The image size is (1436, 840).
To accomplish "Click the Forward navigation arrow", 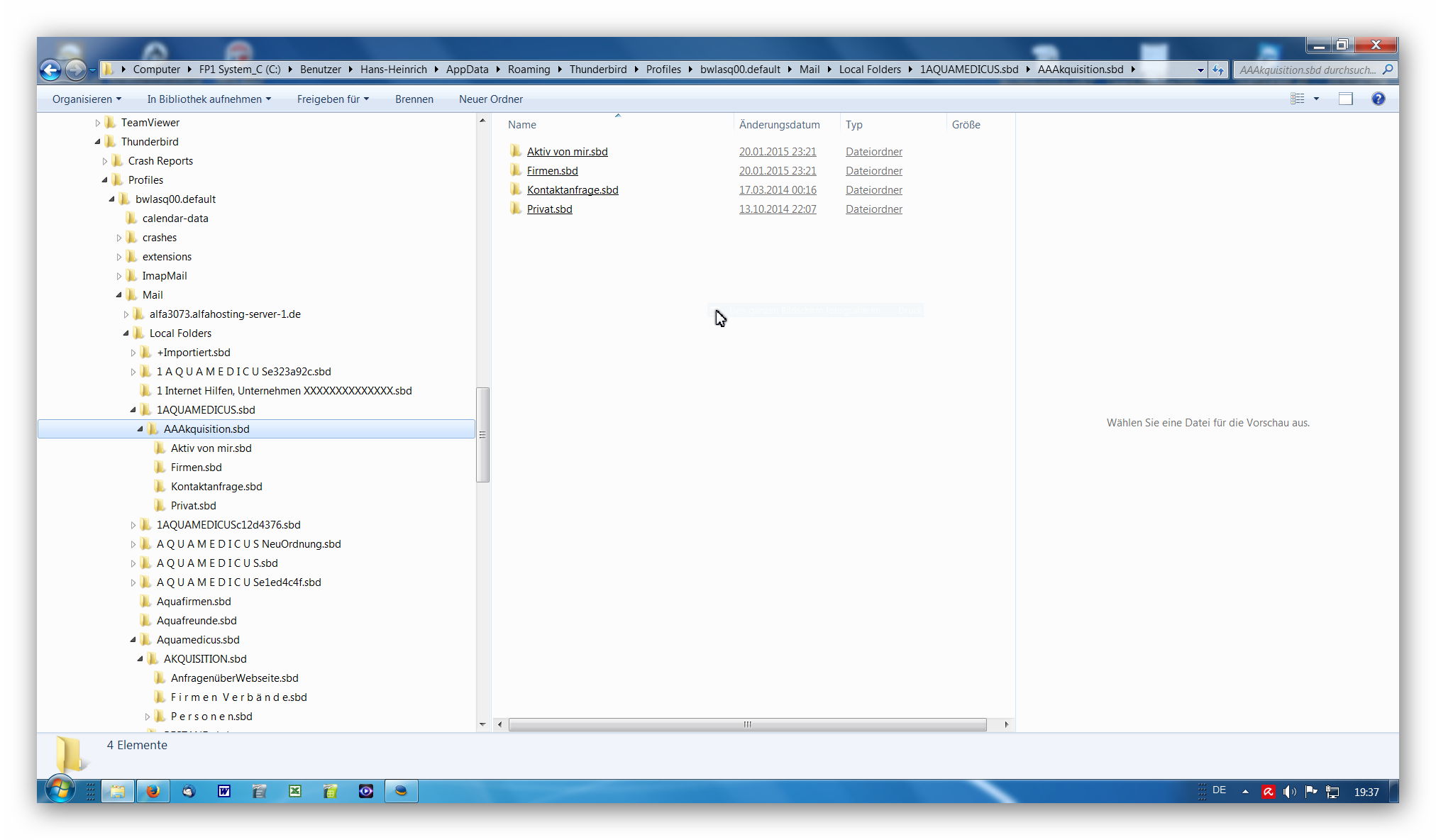I will (x=75, y=70).
